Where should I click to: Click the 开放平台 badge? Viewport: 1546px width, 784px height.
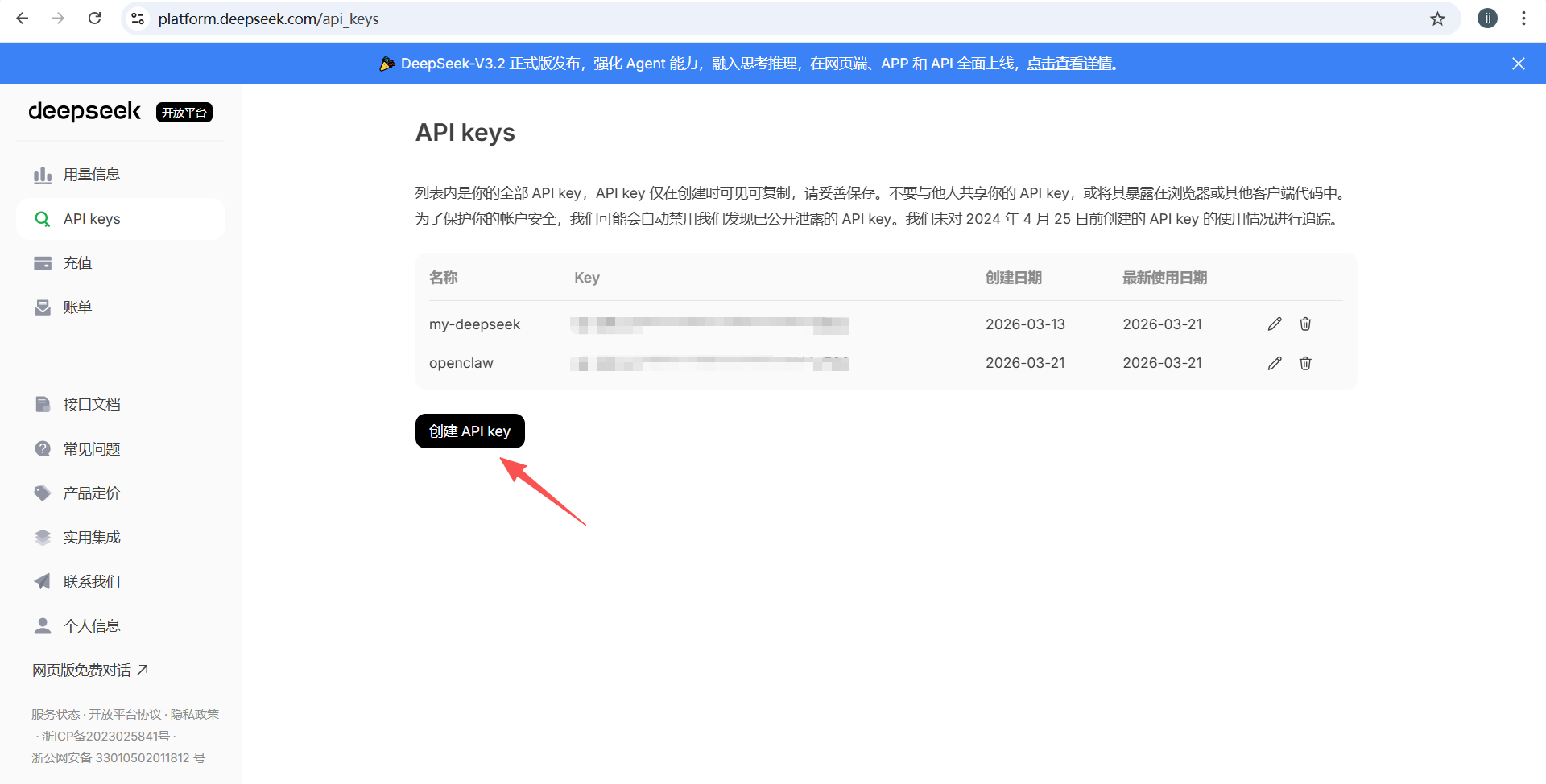point(184,113)
